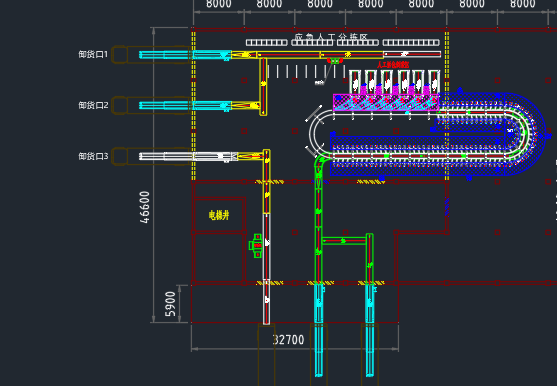Select the 应急人工分拣区 title text
557x386 pixels.
pyautogui.click(x=331, y=37)
